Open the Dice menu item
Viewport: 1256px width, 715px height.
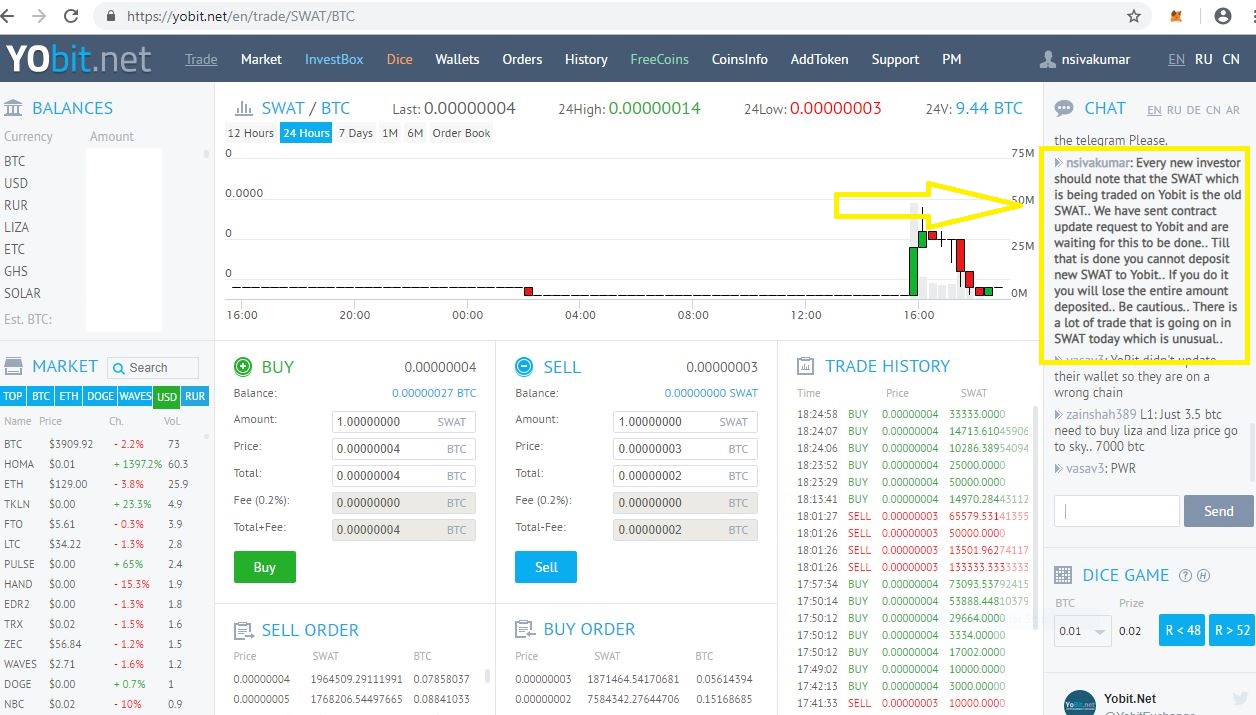tap(399, 59)
